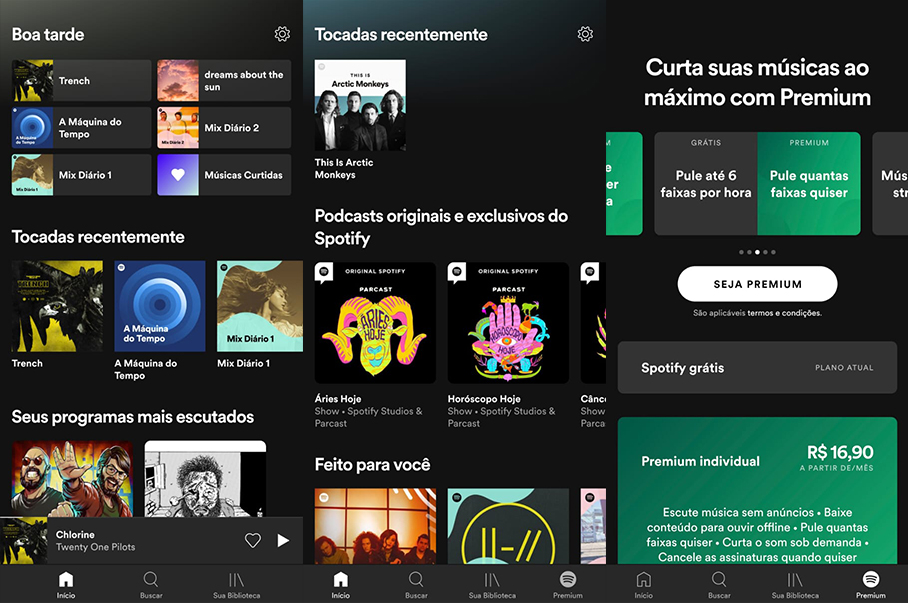908x603 pixels.
Task: Open This Is Arctic Monkeys playlist cover
Action: point(360,105)
